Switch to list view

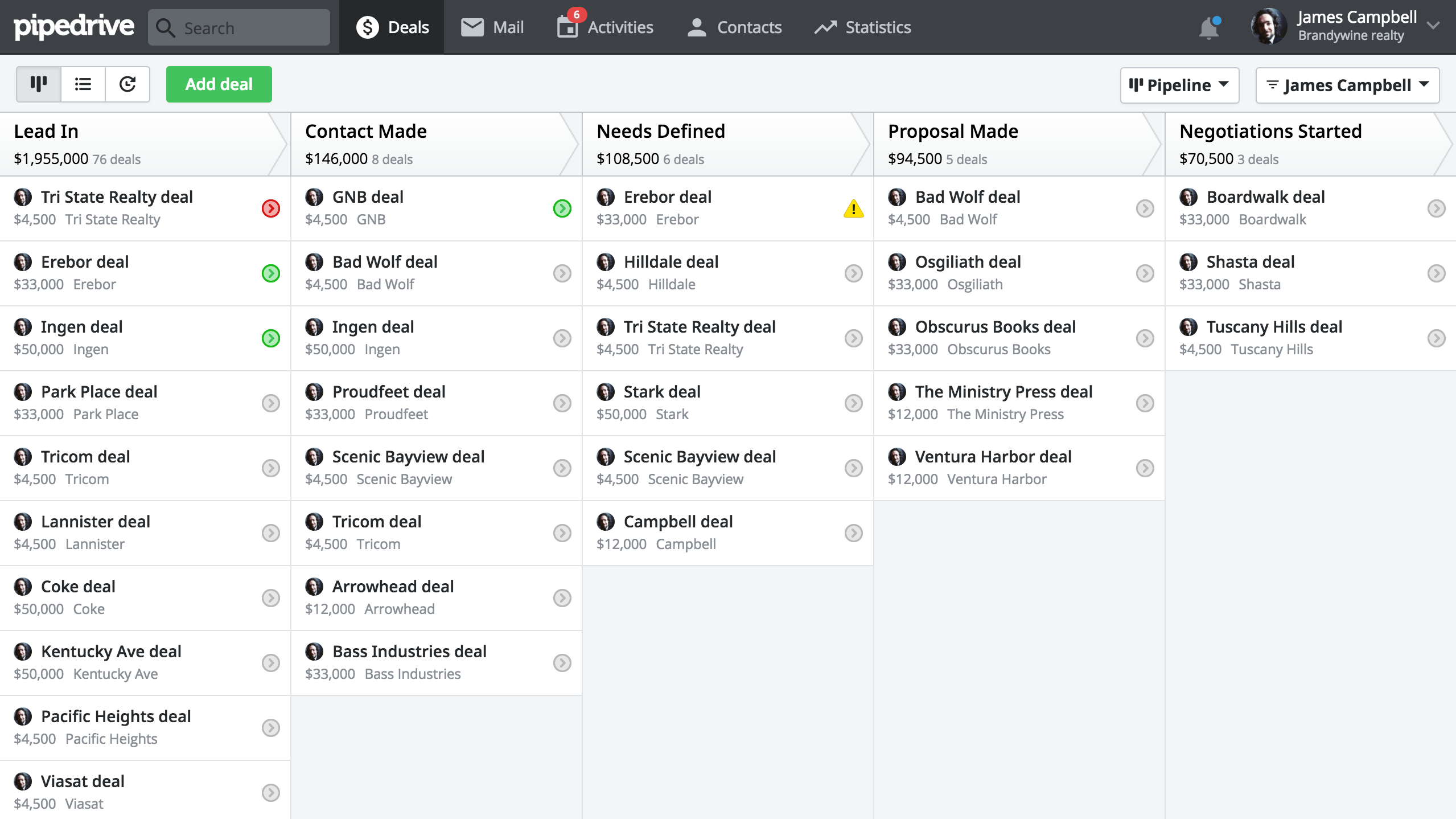pyautogui.click(x=83, y=84)
